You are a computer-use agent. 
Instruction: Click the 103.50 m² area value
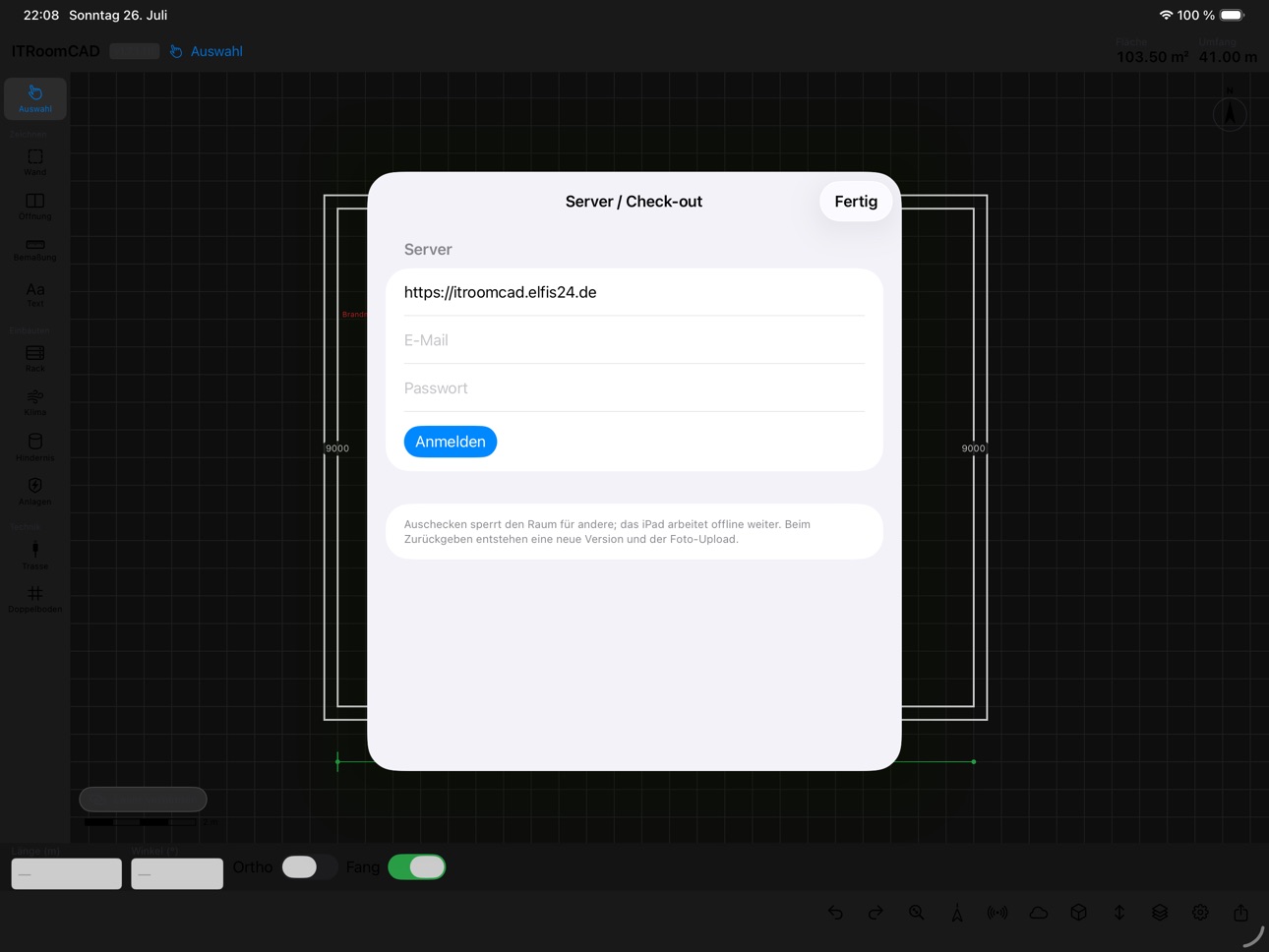coord(1152,57)
